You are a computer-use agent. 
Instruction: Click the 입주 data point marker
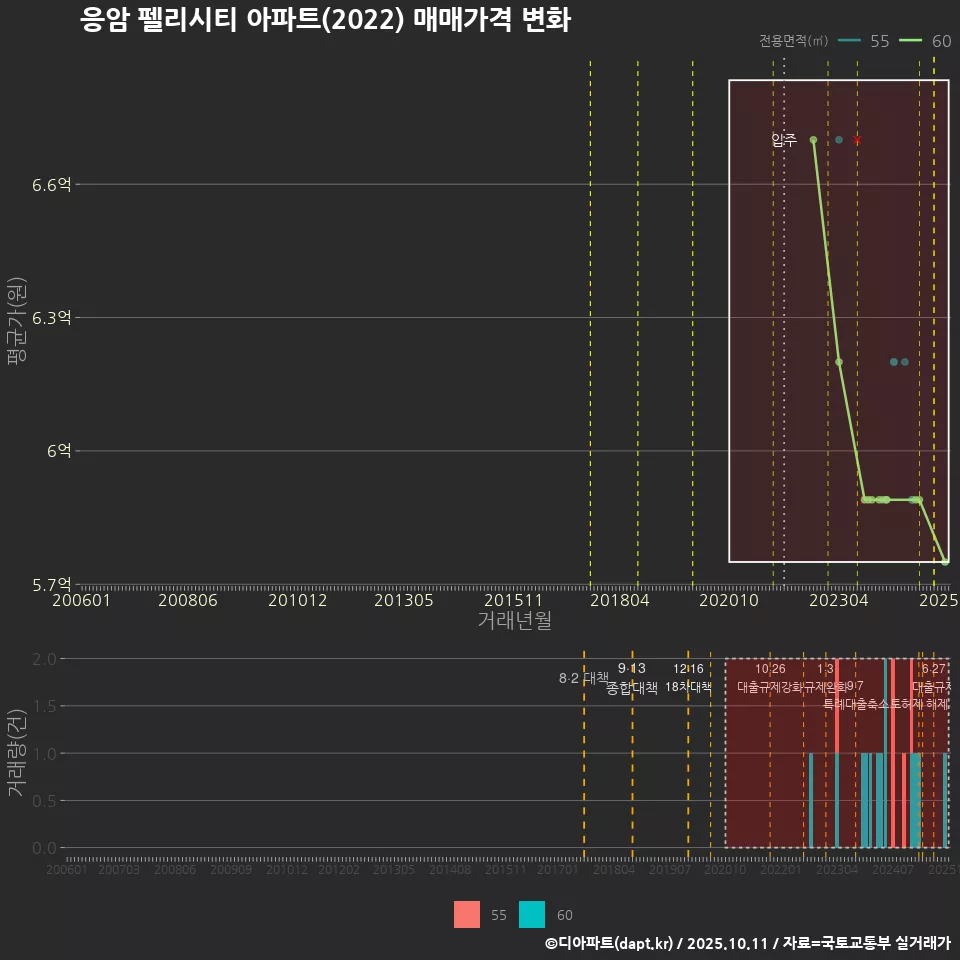812,141
